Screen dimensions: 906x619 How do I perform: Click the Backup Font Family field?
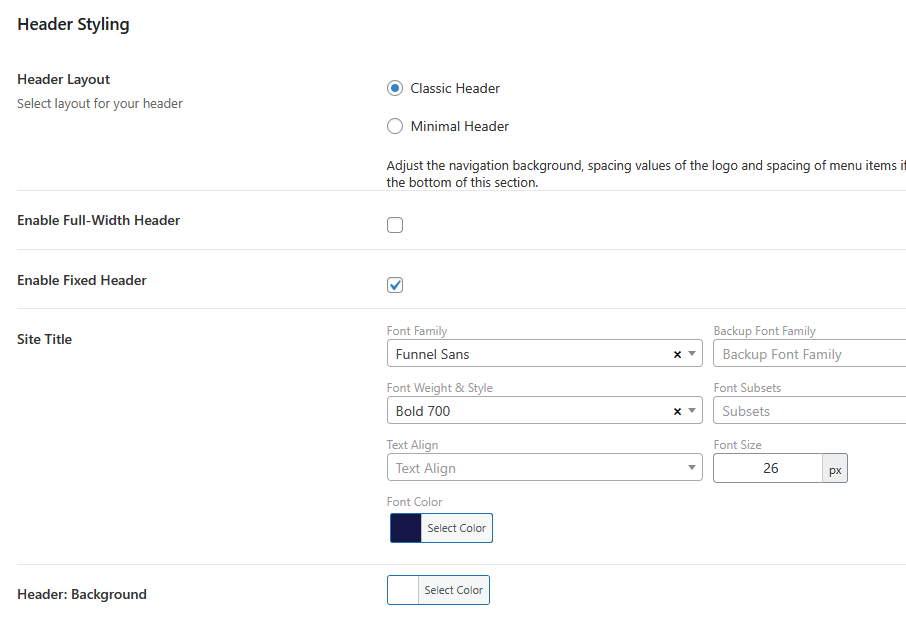[x=810, y=354]
